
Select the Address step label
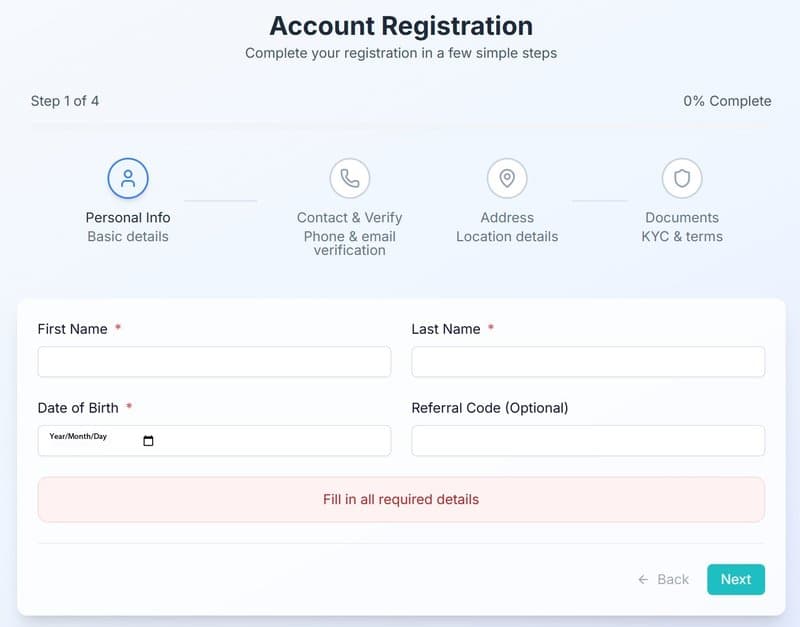click(x=507, y=218)
